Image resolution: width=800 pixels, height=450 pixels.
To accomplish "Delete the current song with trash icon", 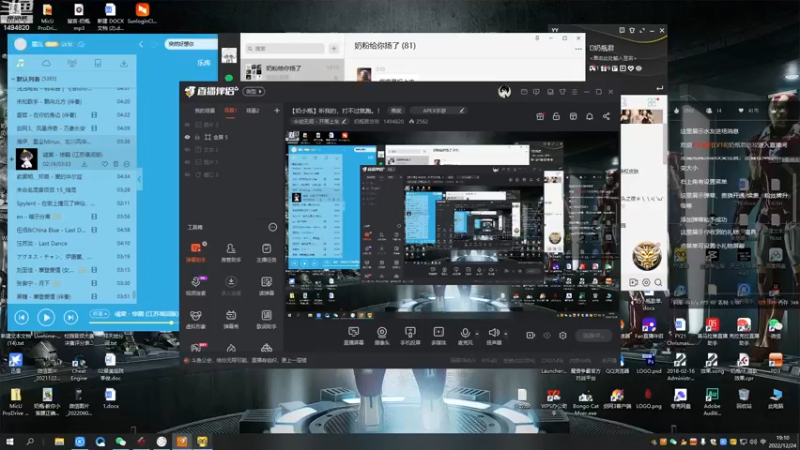I will coord(116,164).
